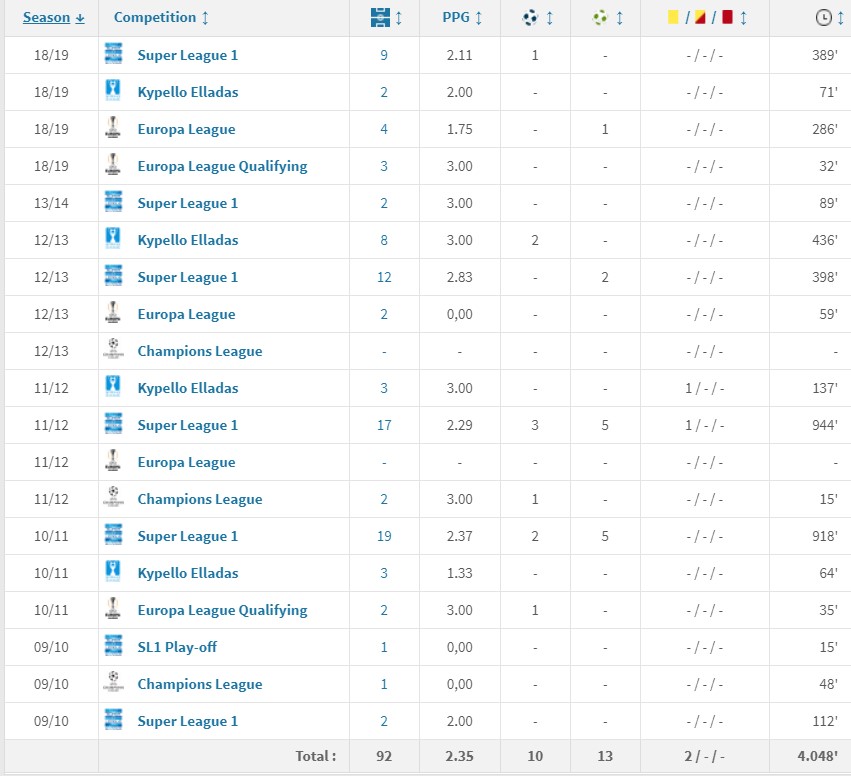Open the 8 appearances link for 12/13 Kypello Elladas

(x=384, y=240)
